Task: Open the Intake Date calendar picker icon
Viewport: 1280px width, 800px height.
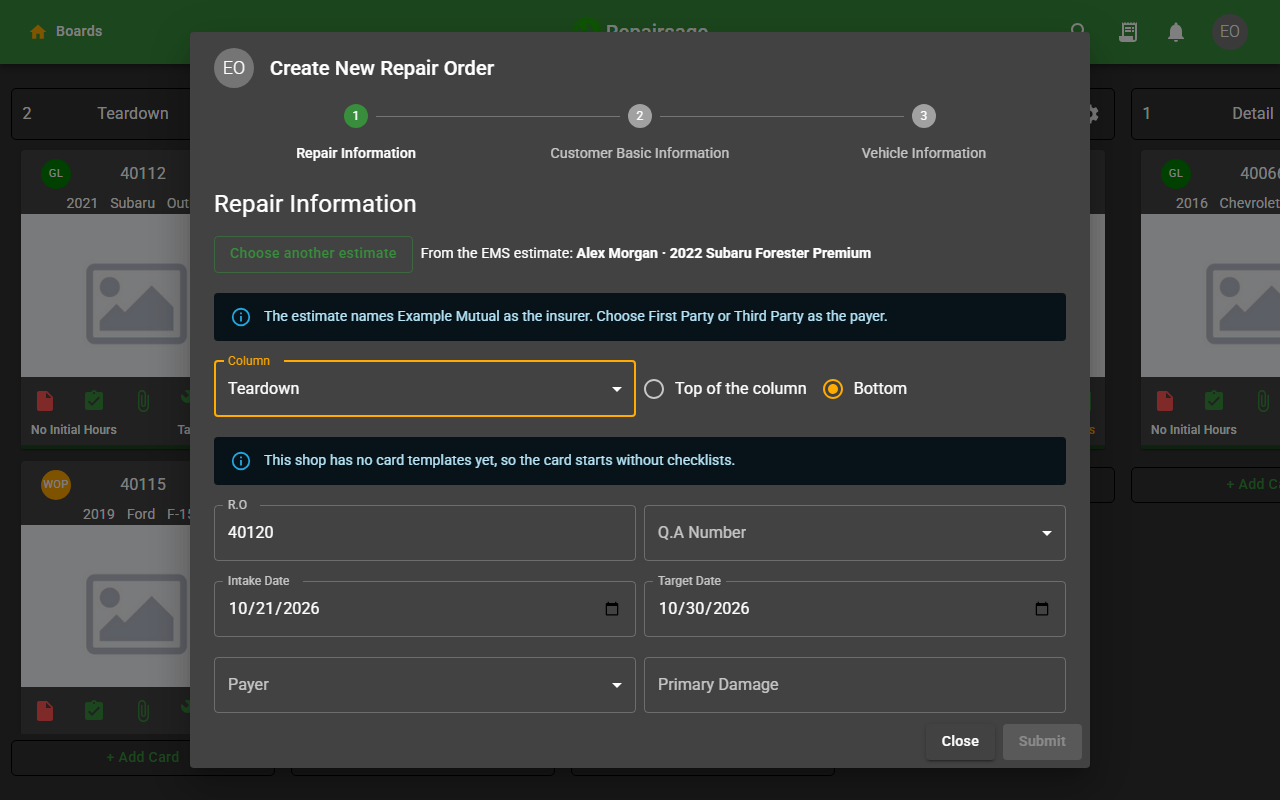Action: 613,609
